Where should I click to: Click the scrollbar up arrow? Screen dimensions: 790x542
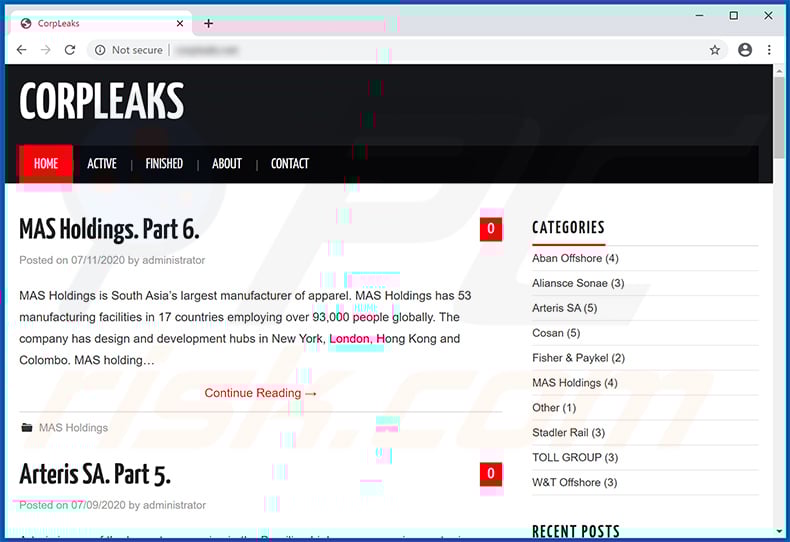[779, 71]
